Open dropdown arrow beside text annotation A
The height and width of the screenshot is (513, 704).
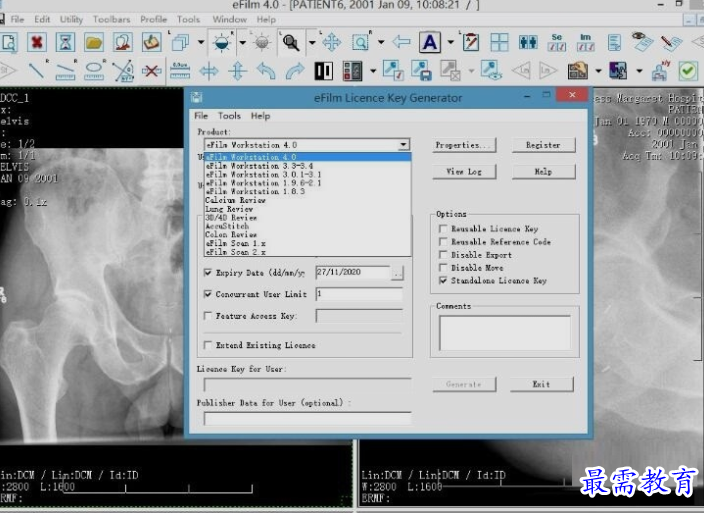[450, 43]
